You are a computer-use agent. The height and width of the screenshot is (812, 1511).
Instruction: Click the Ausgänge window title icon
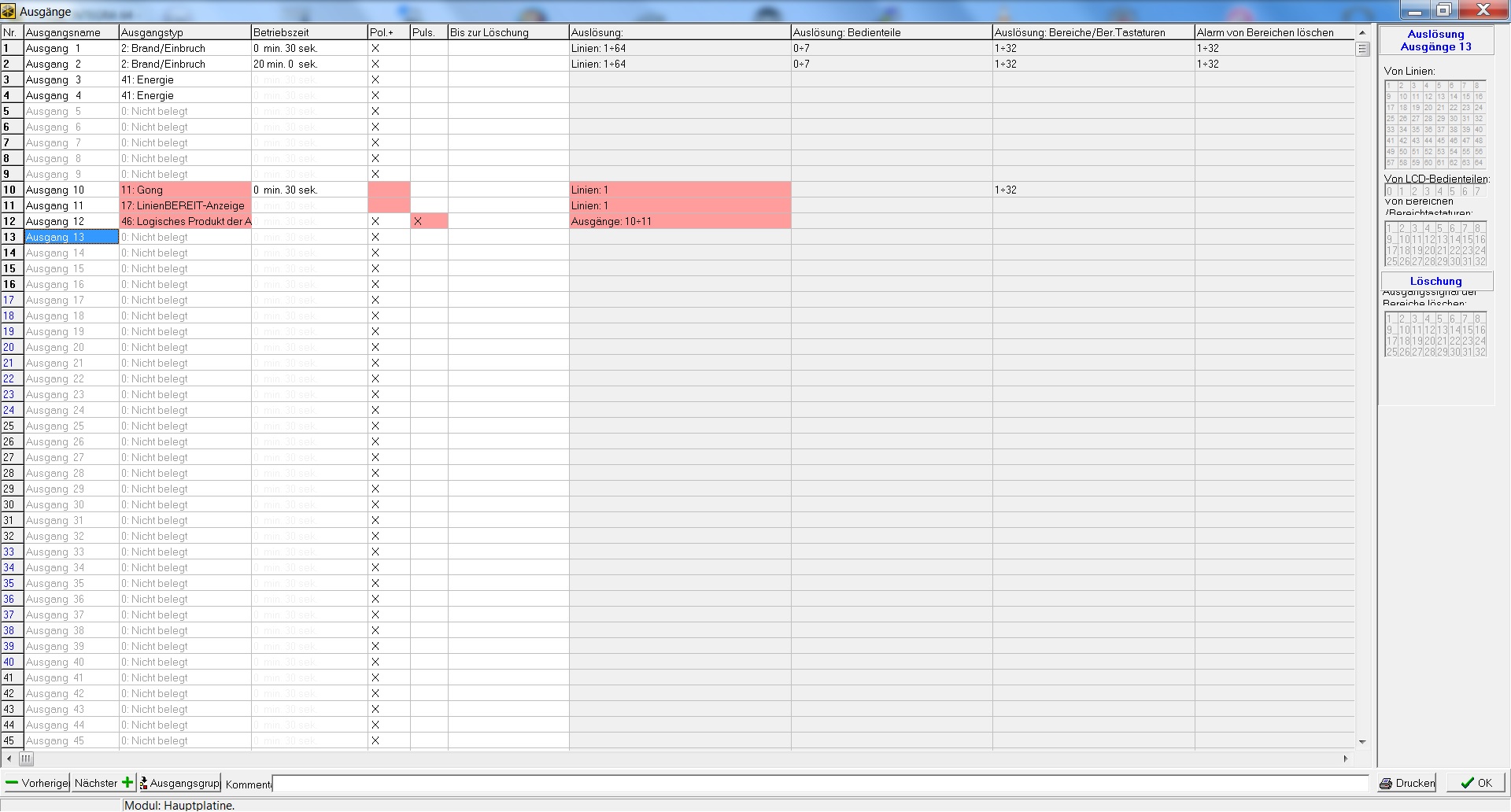[x=9, y=11]
